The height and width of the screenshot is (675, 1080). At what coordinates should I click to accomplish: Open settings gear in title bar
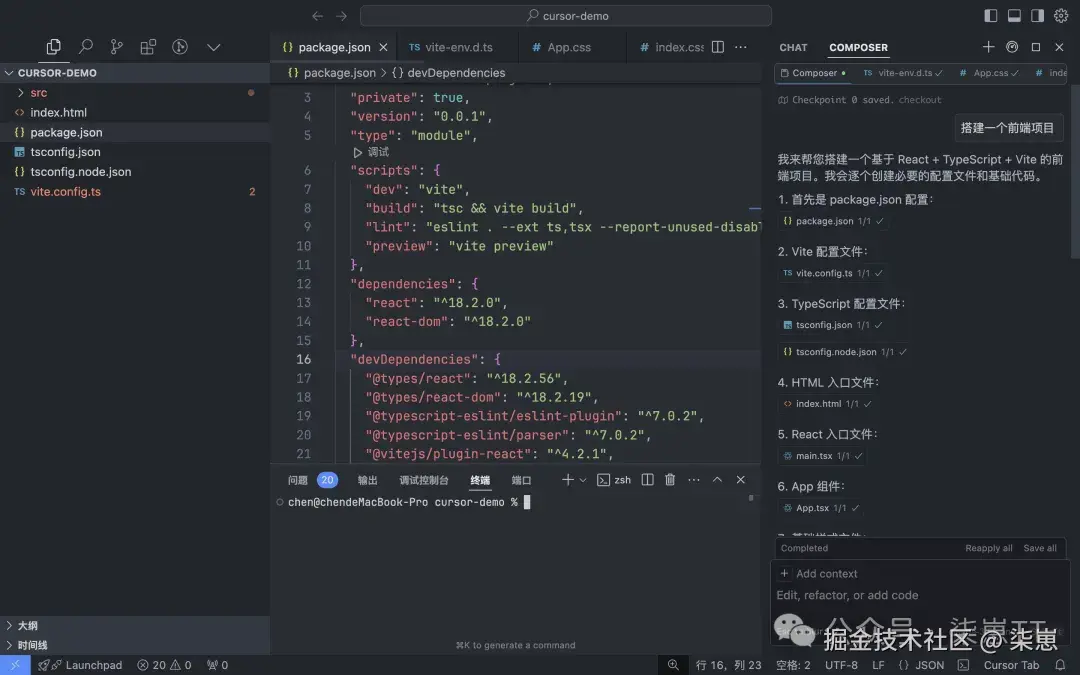point(1061,15)
